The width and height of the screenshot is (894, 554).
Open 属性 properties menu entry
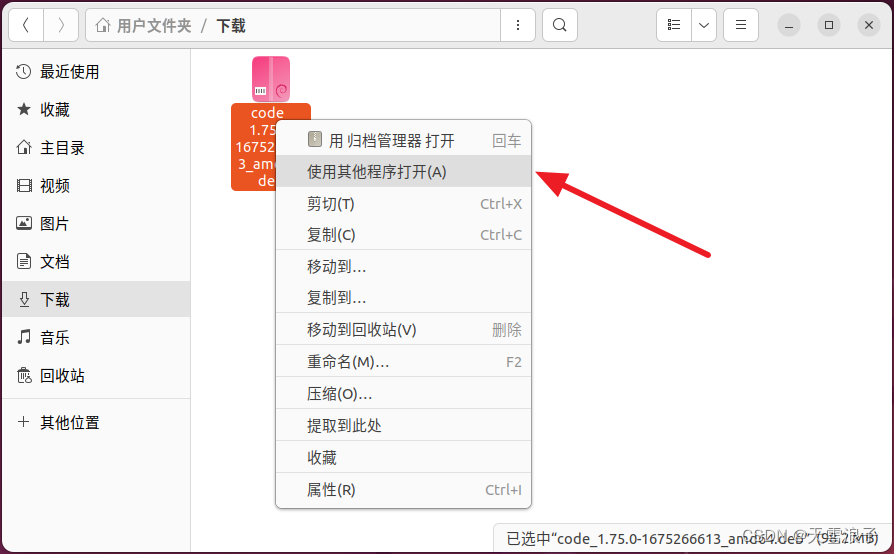(331, 490)
